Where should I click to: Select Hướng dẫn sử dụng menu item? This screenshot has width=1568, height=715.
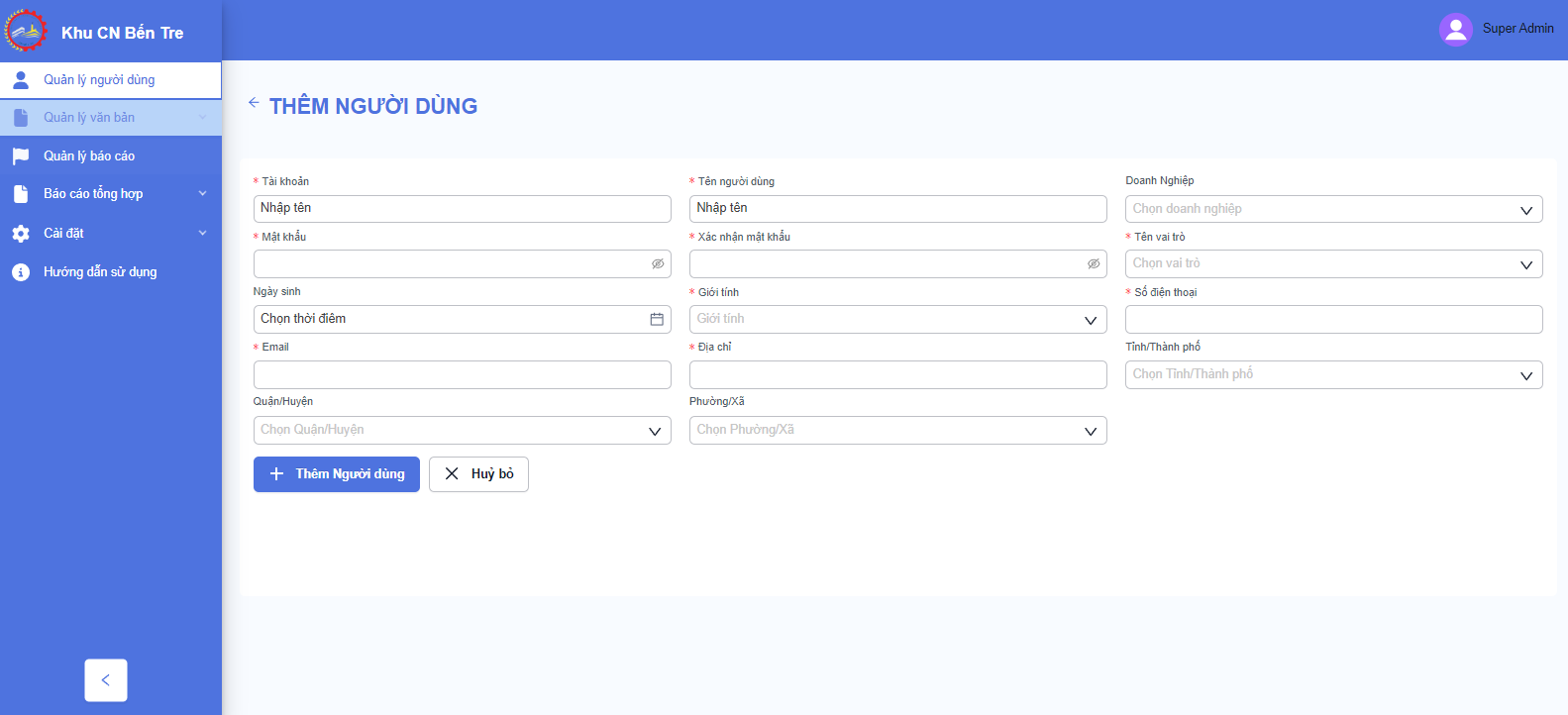pyautogui.click(x=111, y=272)
